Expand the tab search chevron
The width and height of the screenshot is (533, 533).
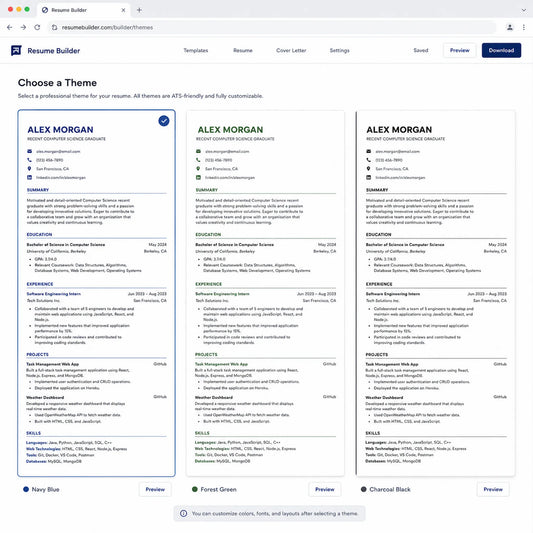[x=523, y=10]
